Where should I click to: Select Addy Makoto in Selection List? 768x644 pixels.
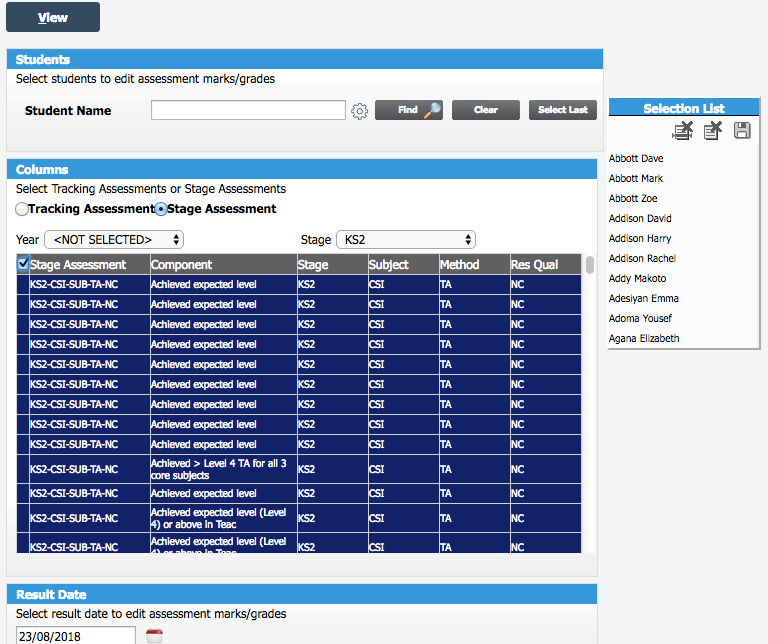click(x=637, y=278)
